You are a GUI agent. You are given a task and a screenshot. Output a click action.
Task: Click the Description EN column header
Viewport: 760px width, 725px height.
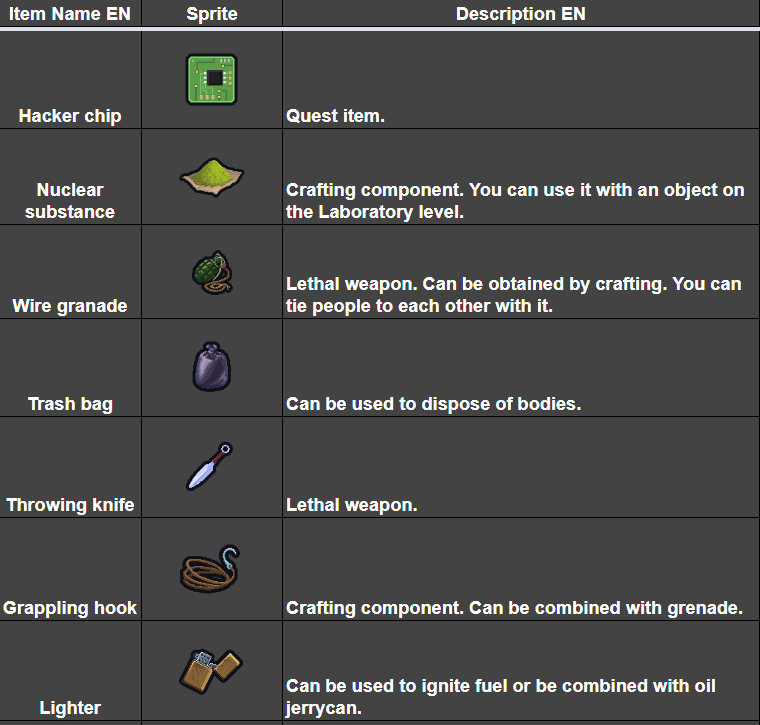click(520, 14)
